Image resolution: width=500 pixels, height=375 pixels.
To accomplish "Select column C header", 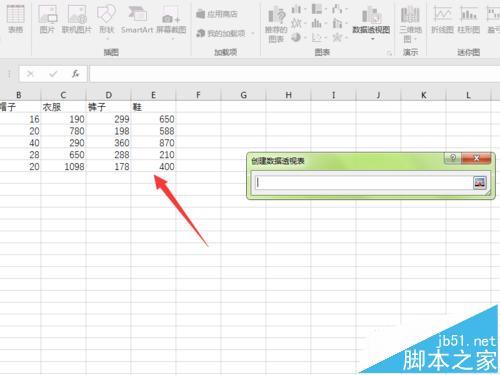I will [x=63, y=95].
